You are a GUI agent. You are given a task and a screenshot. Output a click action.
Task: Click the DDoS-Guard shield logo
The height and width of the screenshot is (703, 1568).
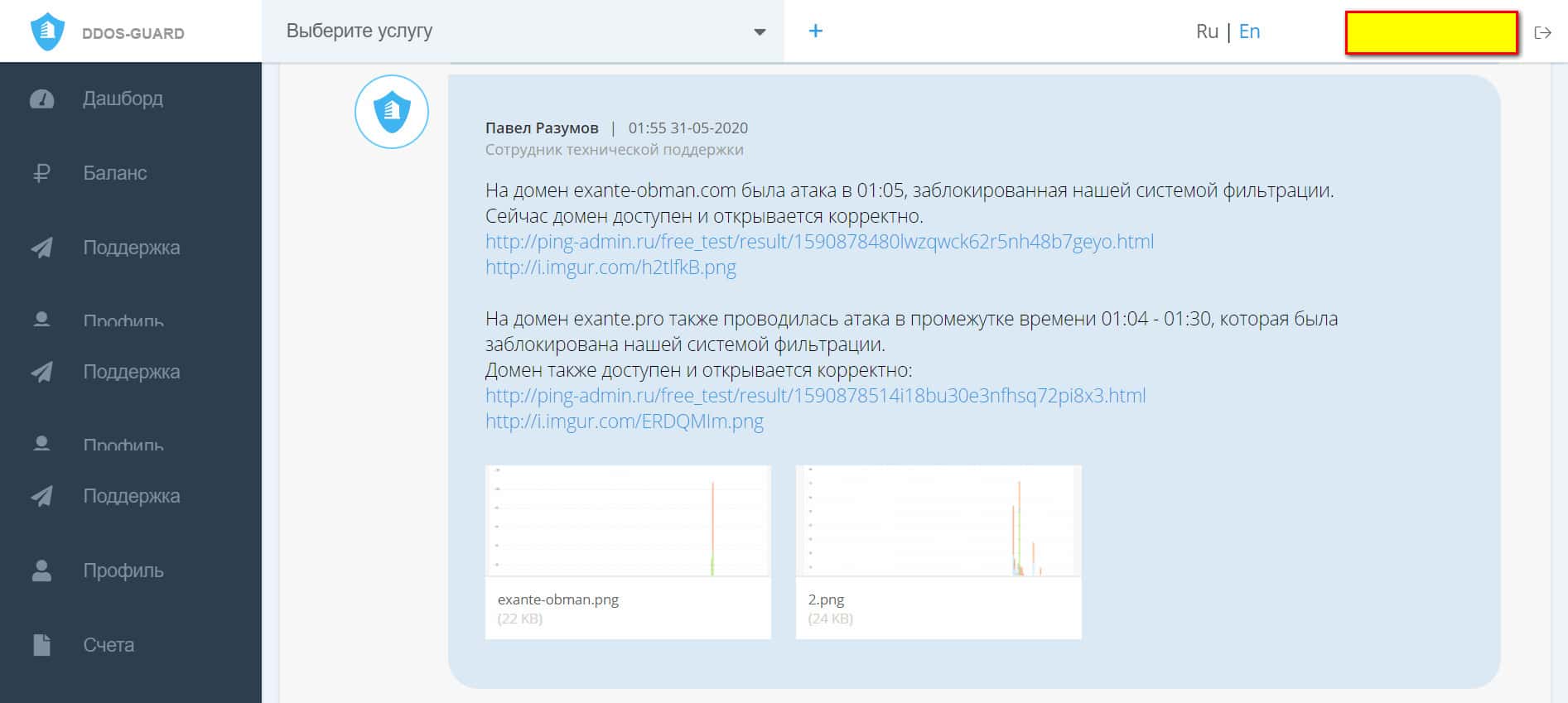point(47,32)
